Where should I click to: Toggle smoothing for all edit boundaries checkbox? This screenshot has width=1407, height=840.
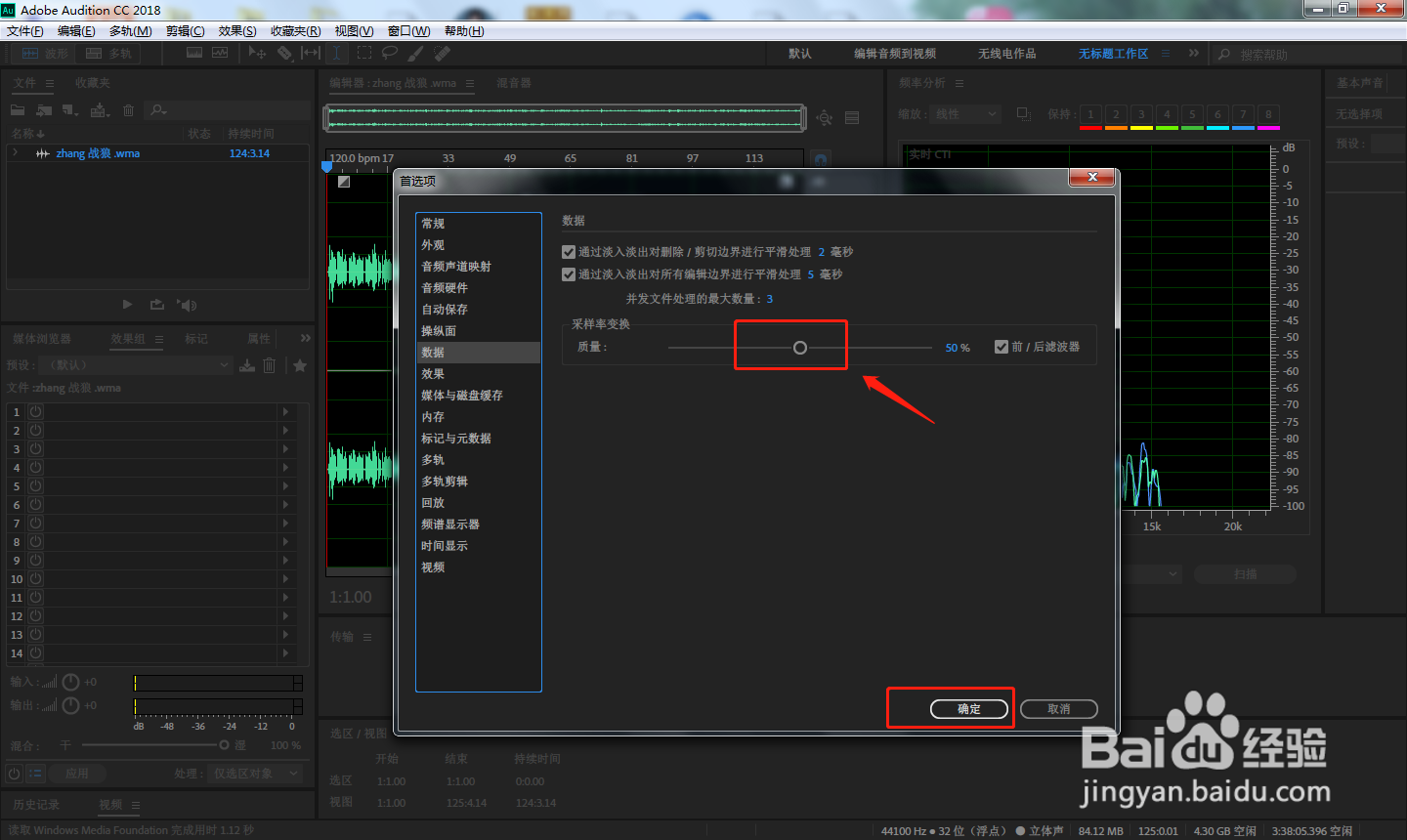pyautogui.click(x=569, y=274)
